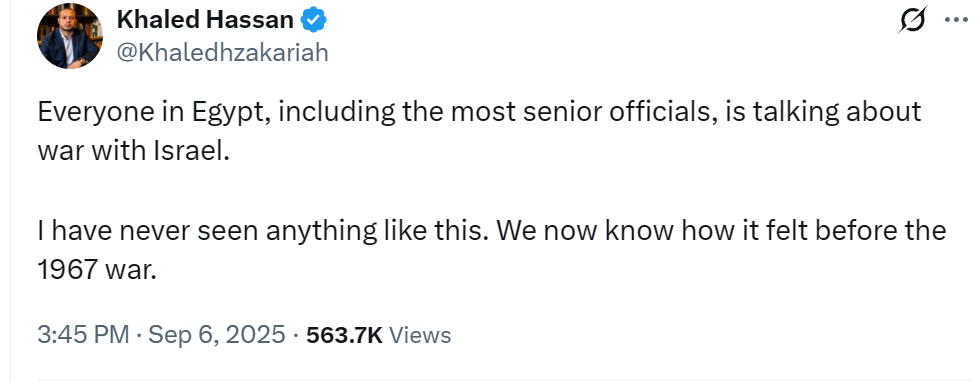Click the display name Khaled Hassan
The height and width of the screenshot is (381, 978).
[x=205, y=21]
